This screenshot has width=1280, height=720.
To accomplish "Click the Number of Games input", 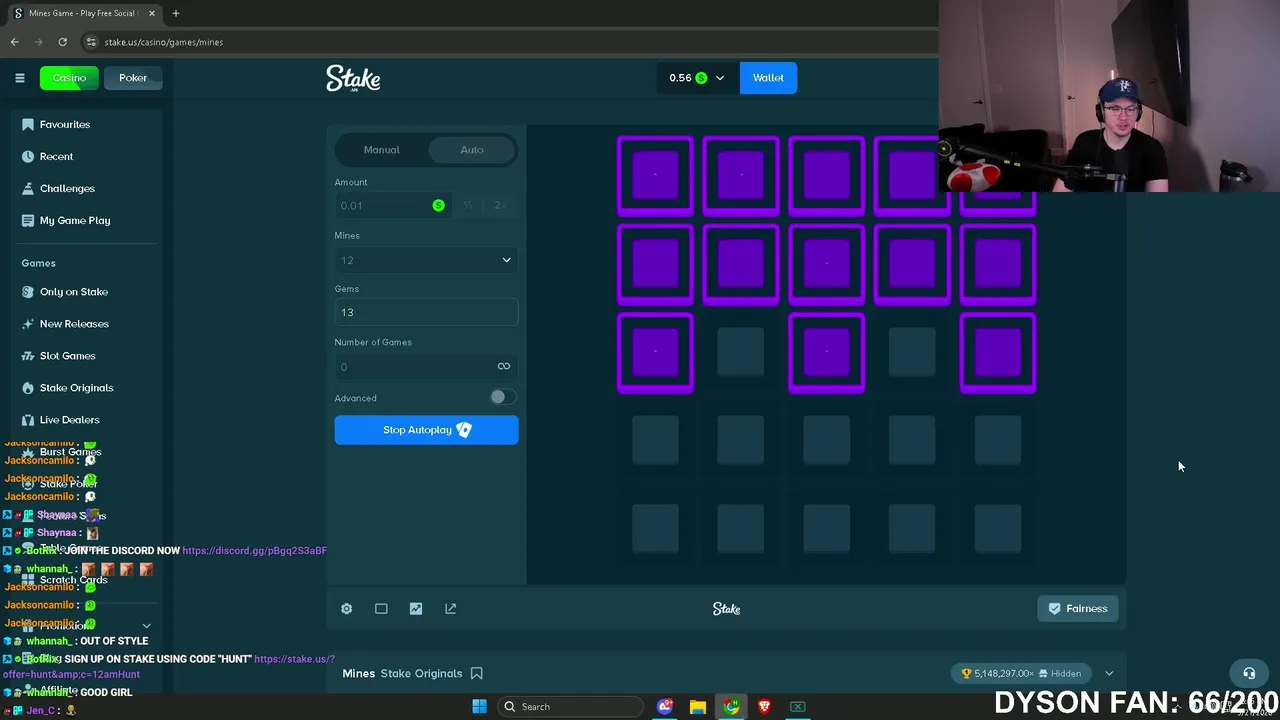I will click(426, 366).
